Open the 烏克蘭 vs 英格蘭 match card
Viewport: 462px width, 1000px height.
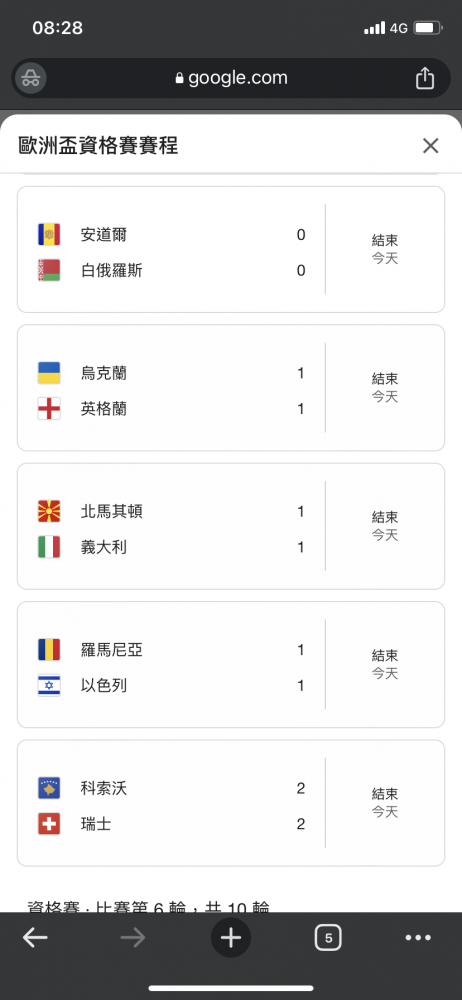tap(231, 388)
